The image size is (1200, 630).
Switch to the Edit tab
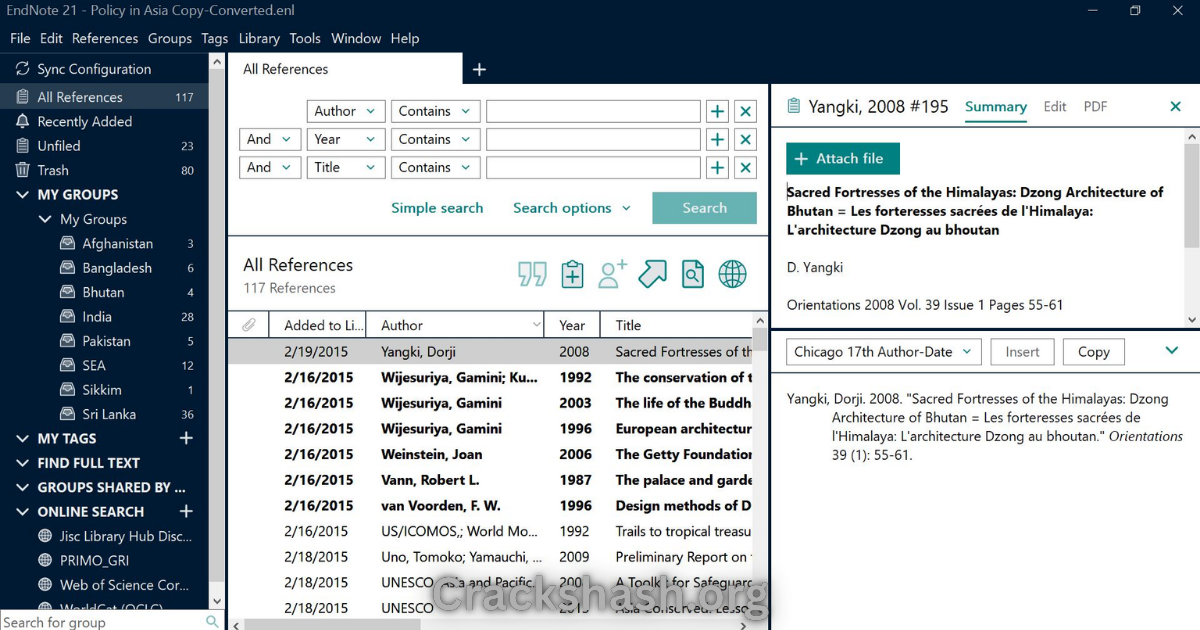tap(1055, 106)
